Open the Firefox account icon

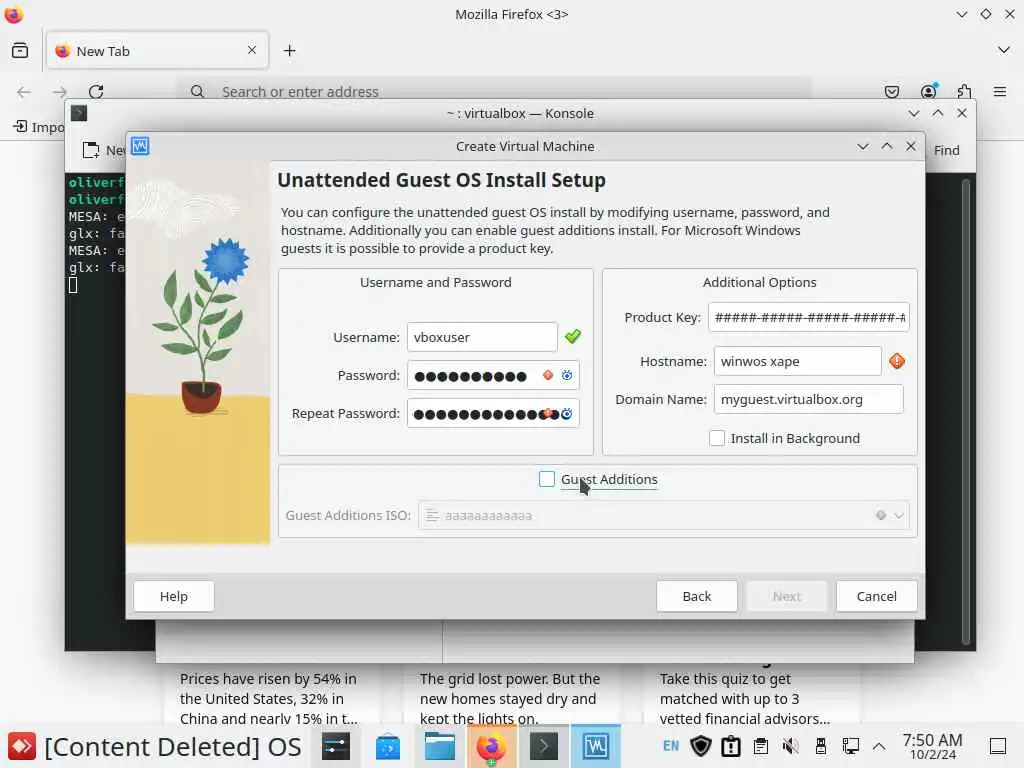pyautogui.click(x=929, y=91)
